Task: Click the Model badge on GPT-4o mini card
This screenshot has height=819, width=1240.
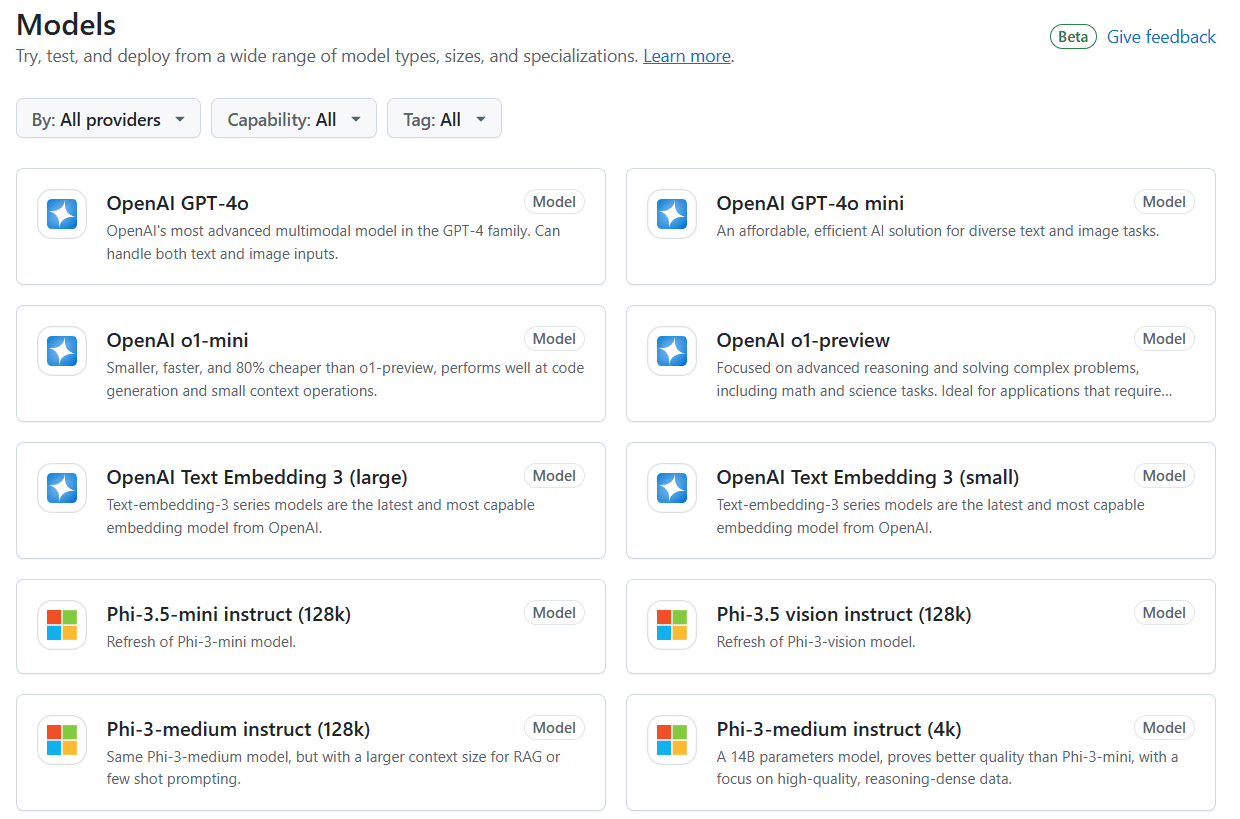Action: click(1164, 202)
